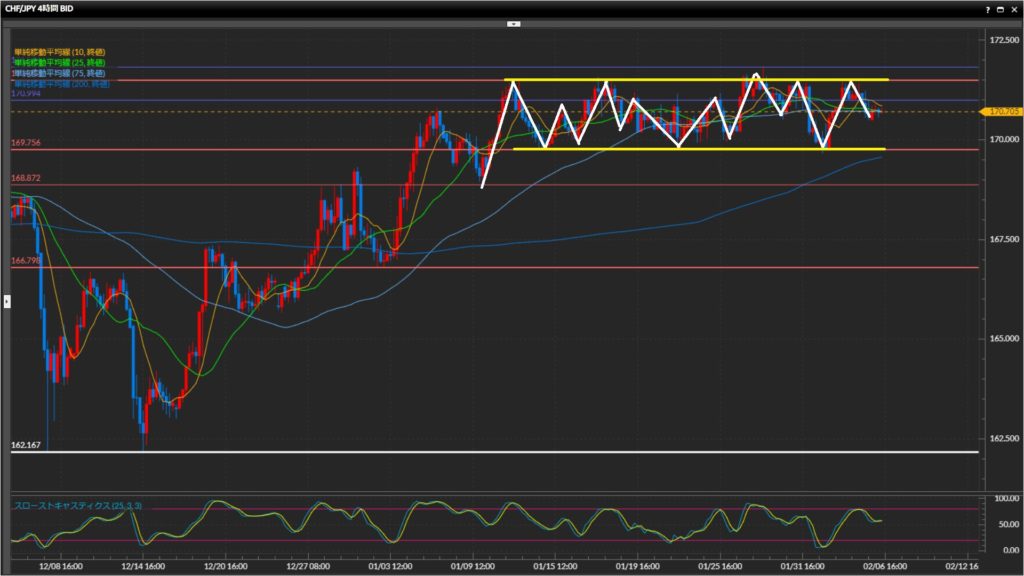The height and width of the screenshot is (576, 1024).
Task: Select the 166.798 horizontal line label
Action: click(26, 260)
